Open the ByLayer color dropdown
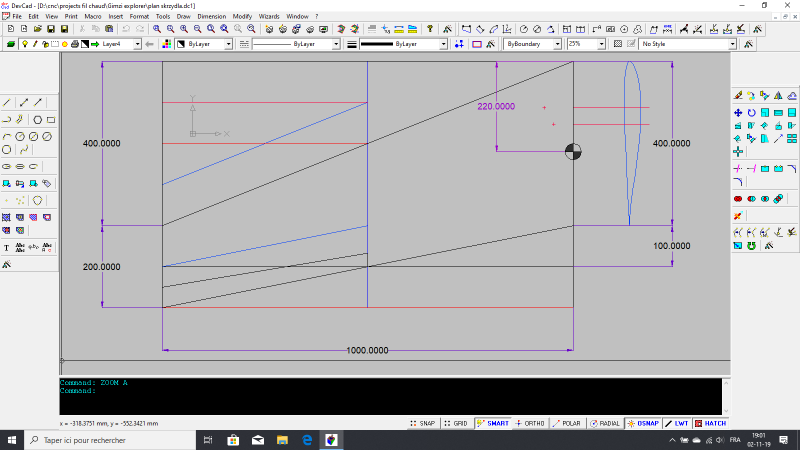This screenshot has height=450, width=800. (228, 44)
